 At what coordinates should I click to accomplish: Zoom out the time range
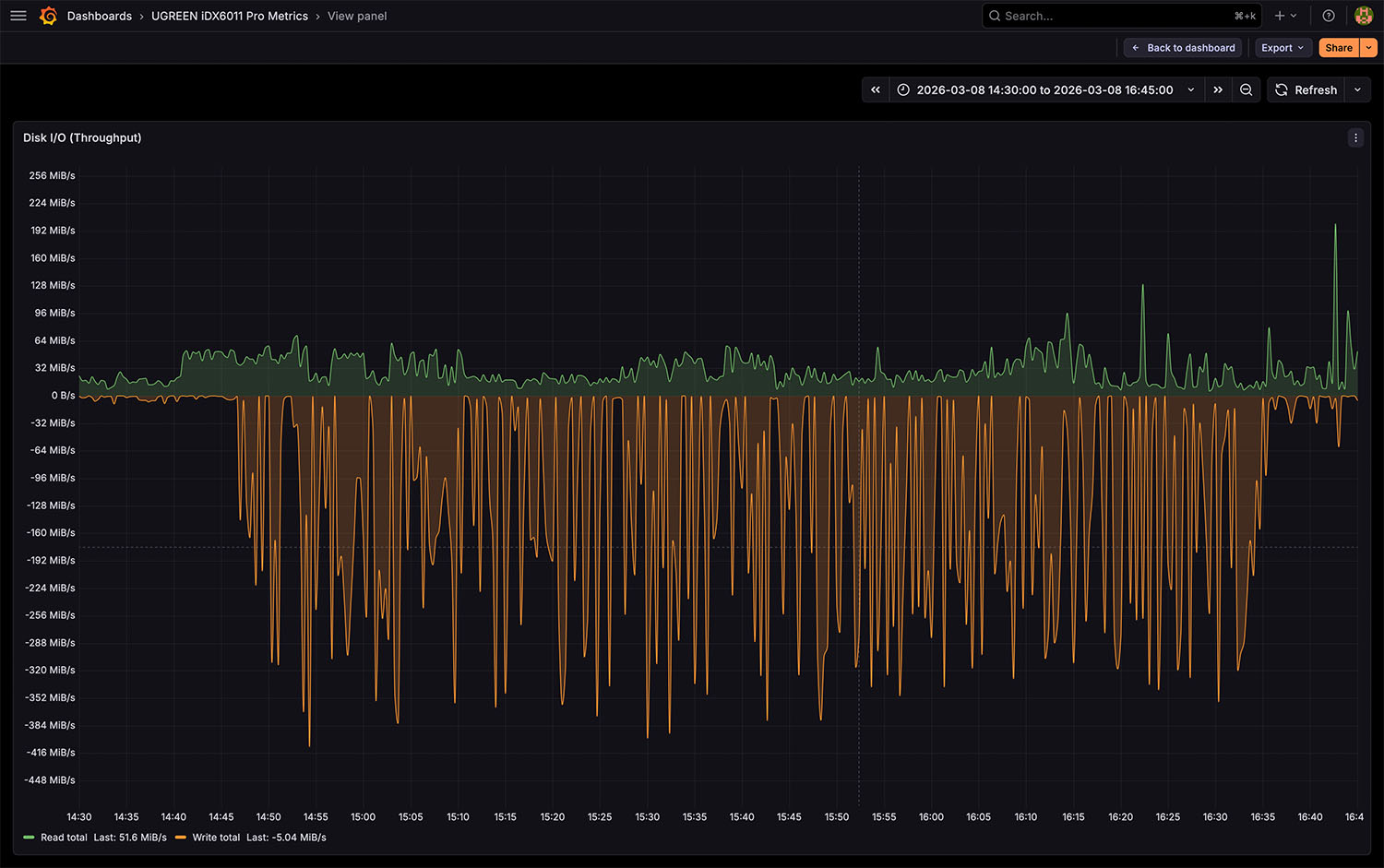coord(1247,89)
